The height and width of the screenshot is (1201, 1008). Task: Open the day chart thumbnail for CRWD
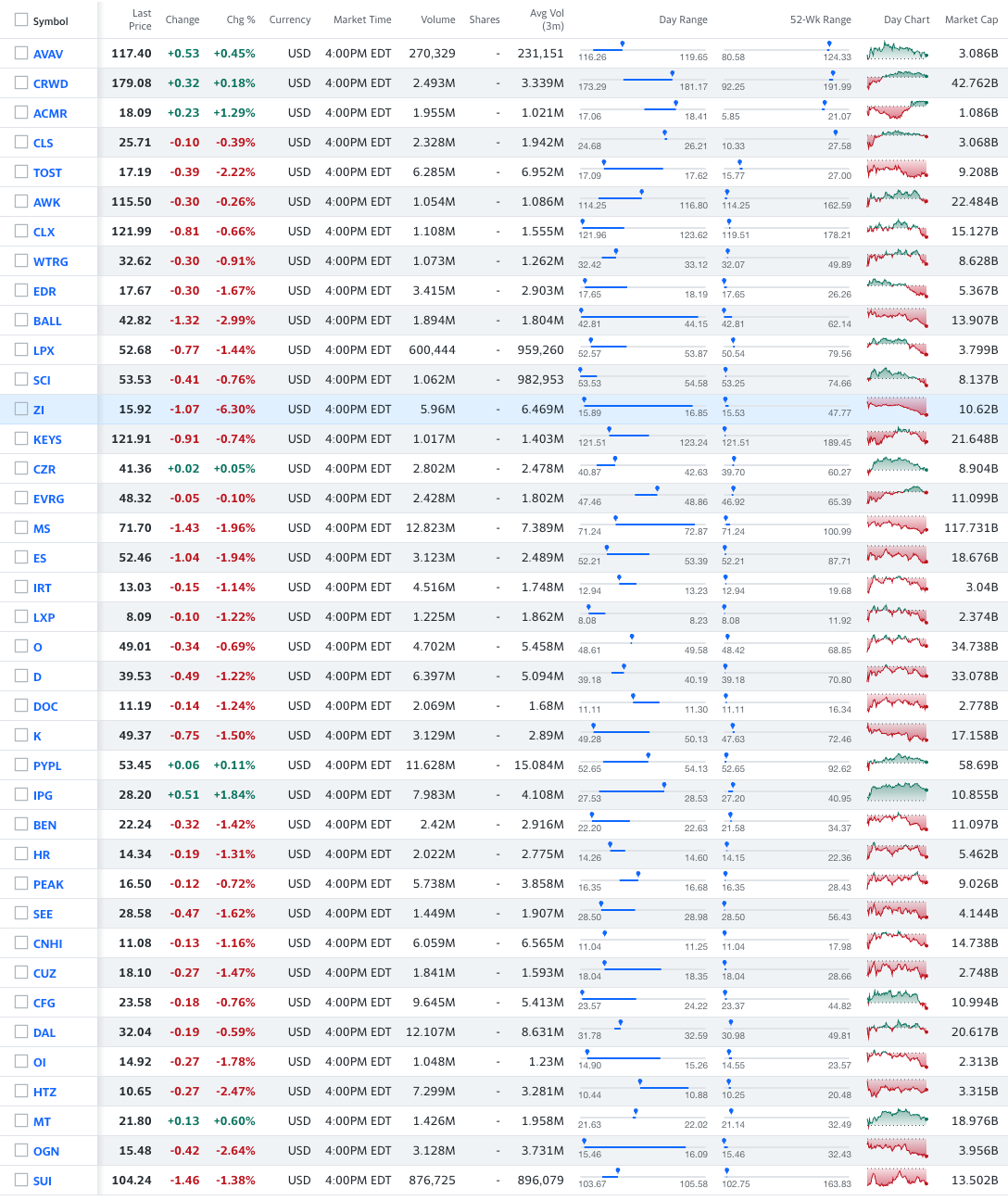[898, 81]
